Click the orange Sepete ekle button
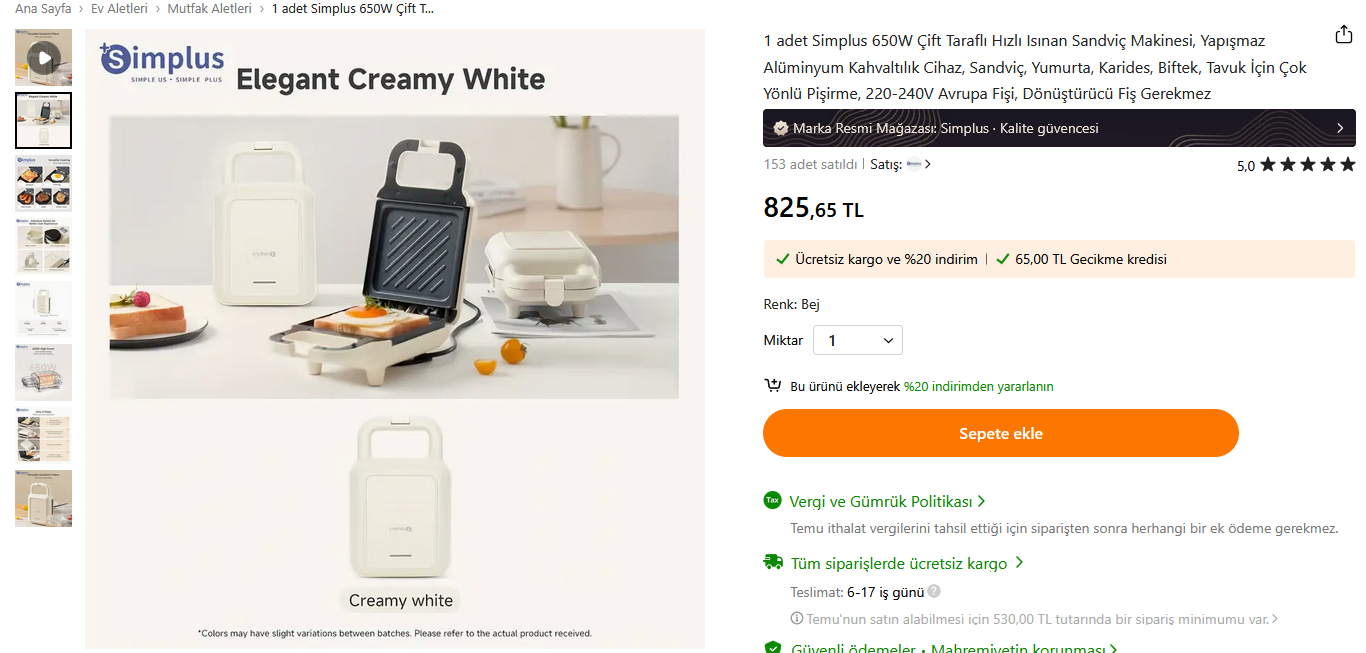 pos(1000,433)
